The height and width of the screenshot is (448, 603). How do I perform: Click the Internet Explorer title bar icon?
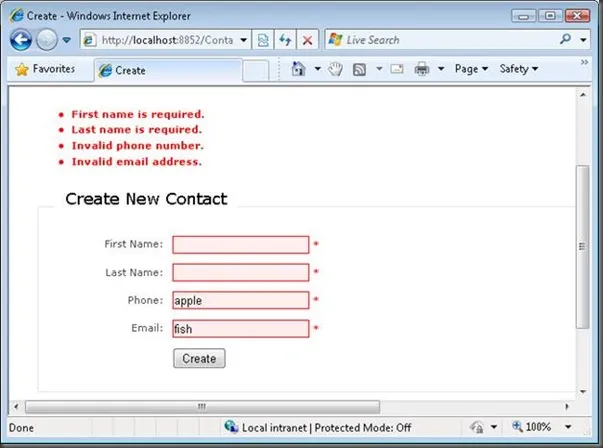(16, 15)
